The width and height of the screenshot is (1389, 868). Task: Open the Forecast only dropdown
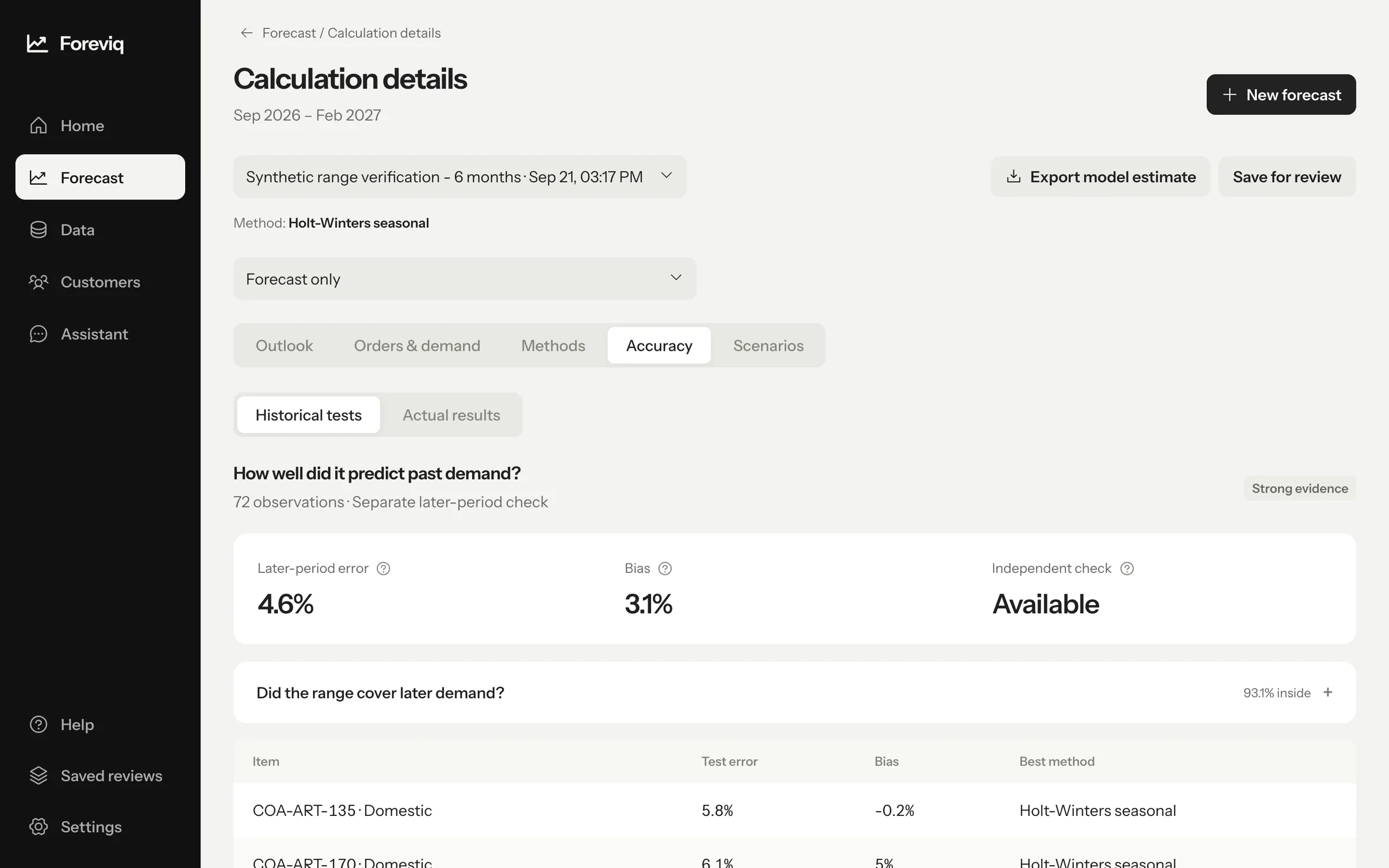point(465,278)
